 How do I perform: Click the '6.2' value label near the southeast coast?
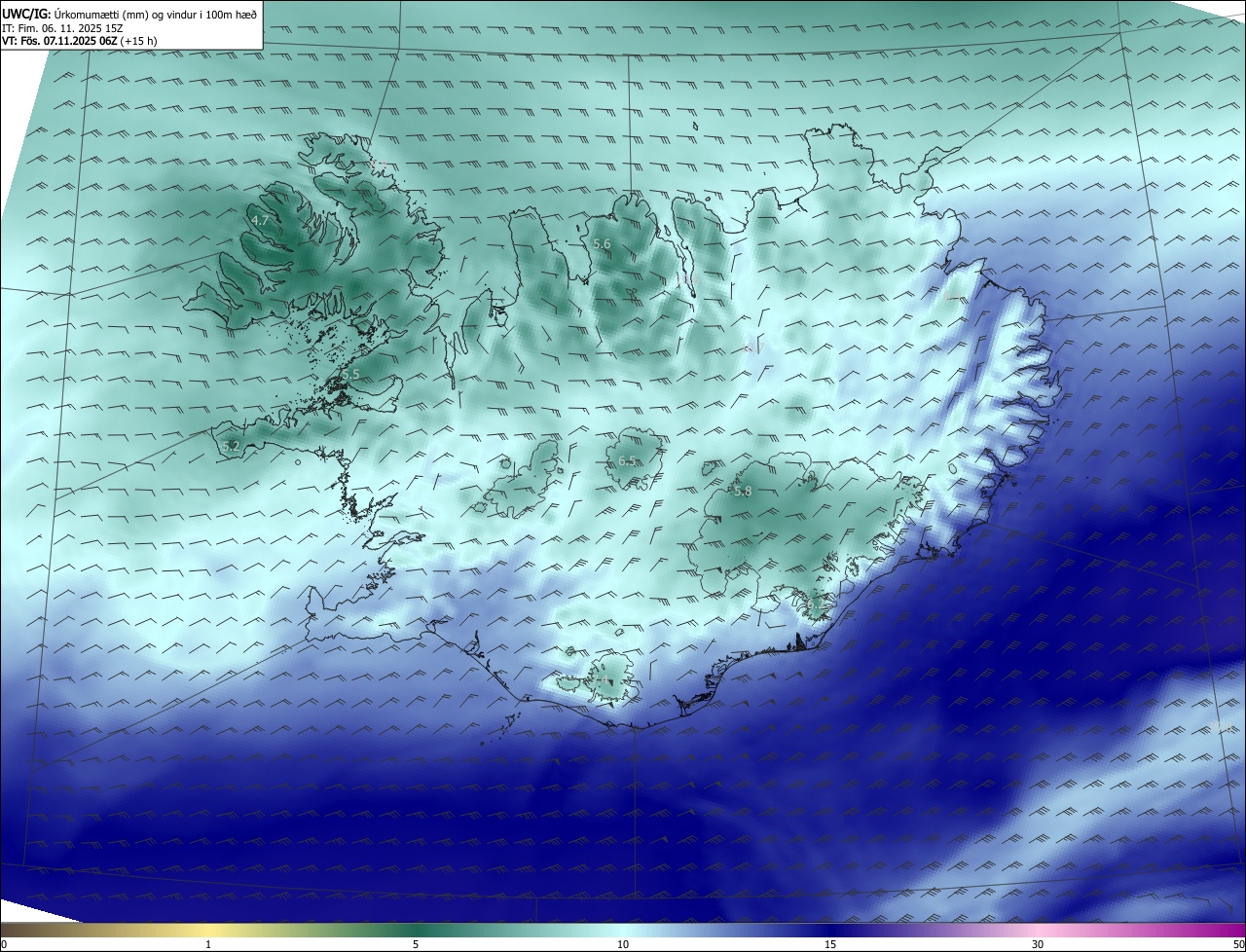[814, 604]
